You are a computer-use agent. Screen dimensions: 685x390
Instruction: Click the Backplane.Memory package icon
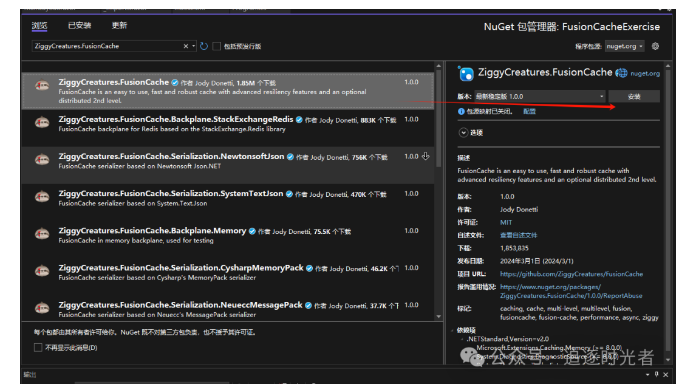[42, 234]
